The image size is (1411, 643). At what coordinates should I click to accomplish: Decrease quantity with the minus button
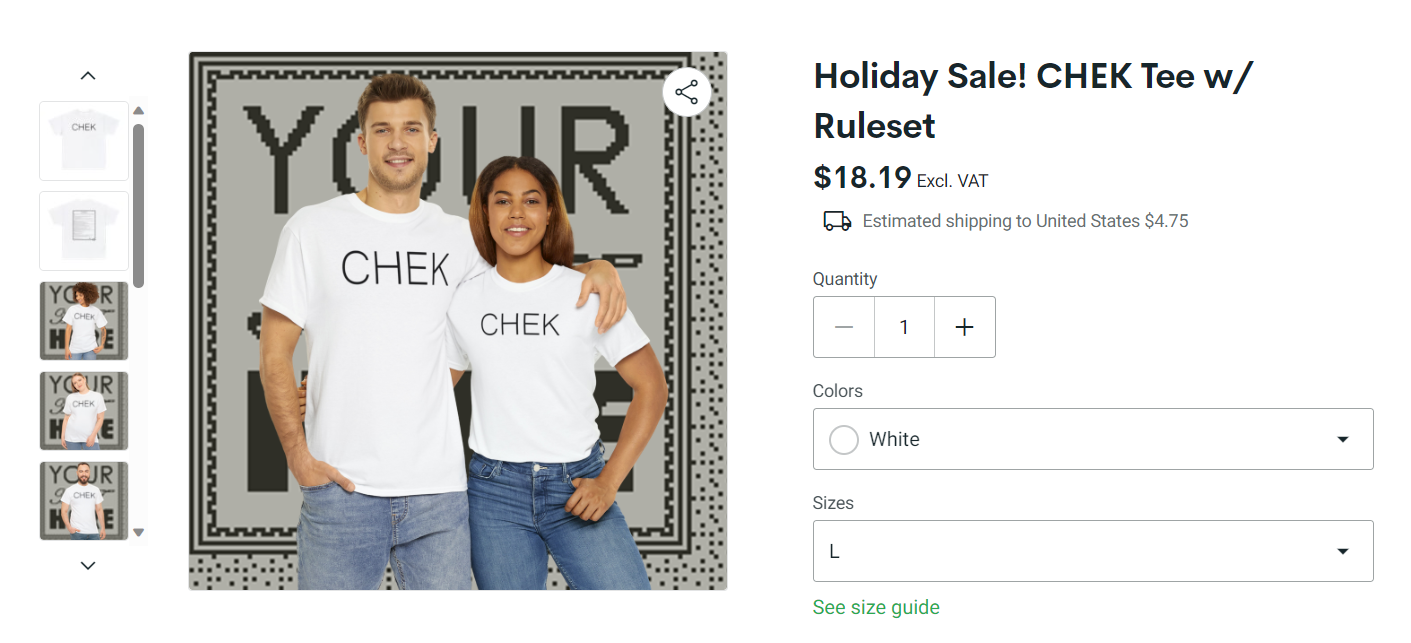[844, 327]
